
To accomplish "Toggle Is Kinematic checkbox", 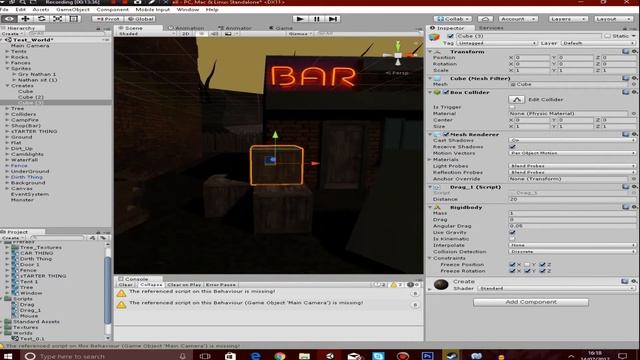I will coord(512,239).
